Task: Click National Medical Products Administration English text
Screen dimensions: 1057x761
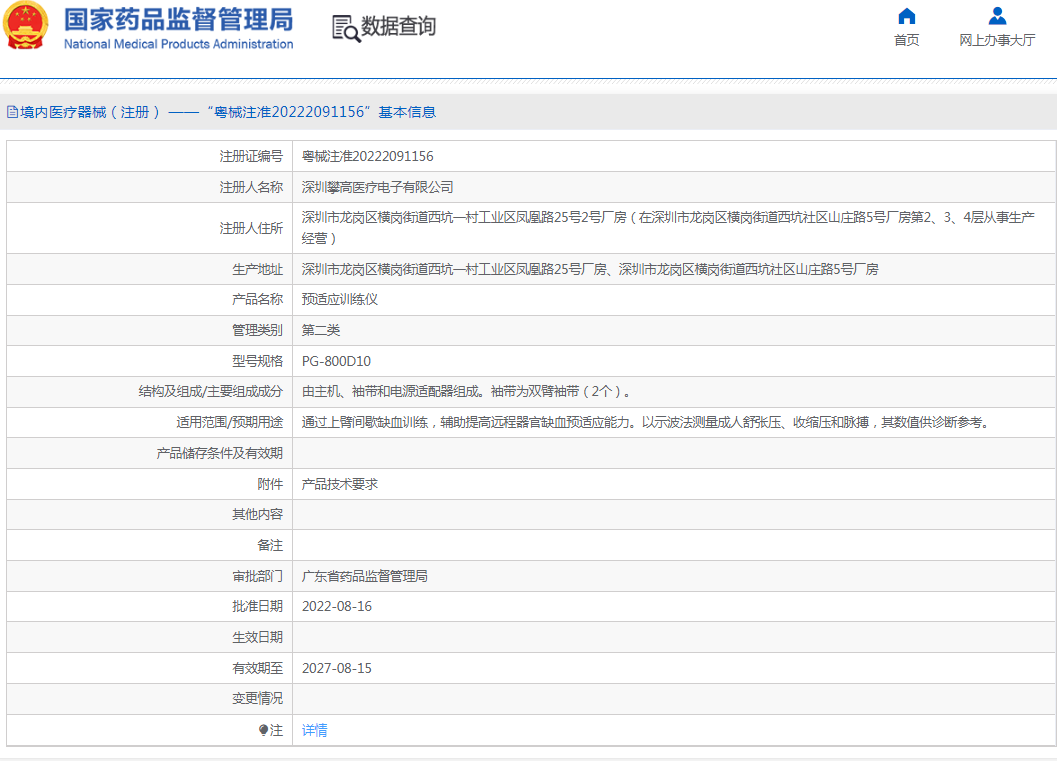Action: pyautogui.click(x=178, y=44)
